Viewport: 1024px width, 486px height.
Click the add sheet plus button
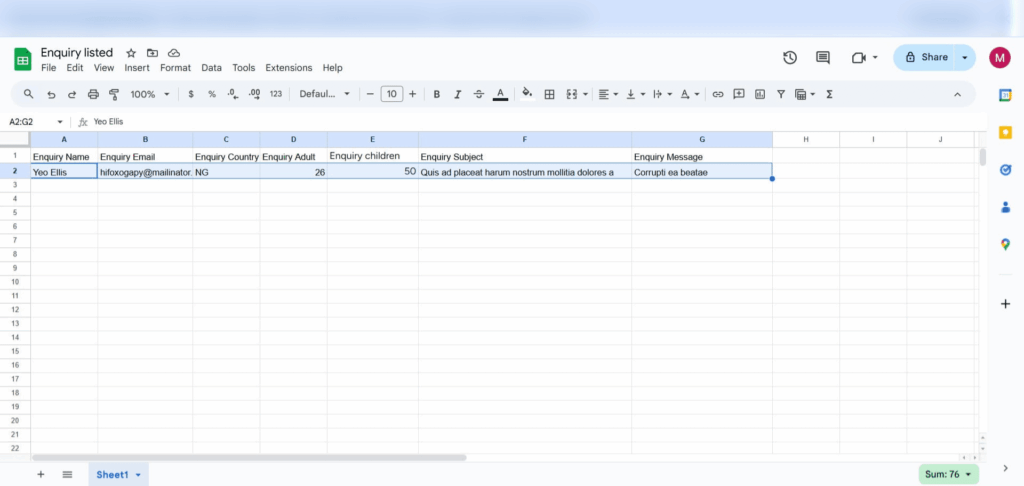click(x=40, y=474)
